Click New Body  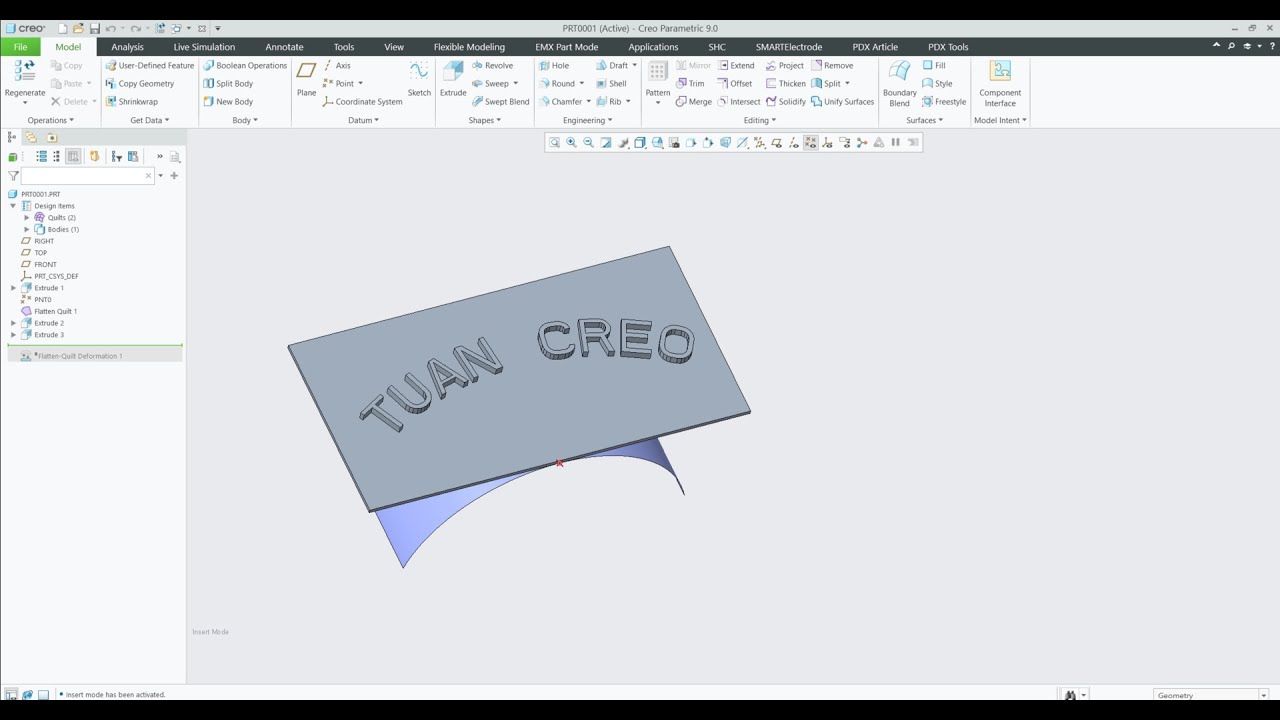pyautogui.click(x=228, y=101)
